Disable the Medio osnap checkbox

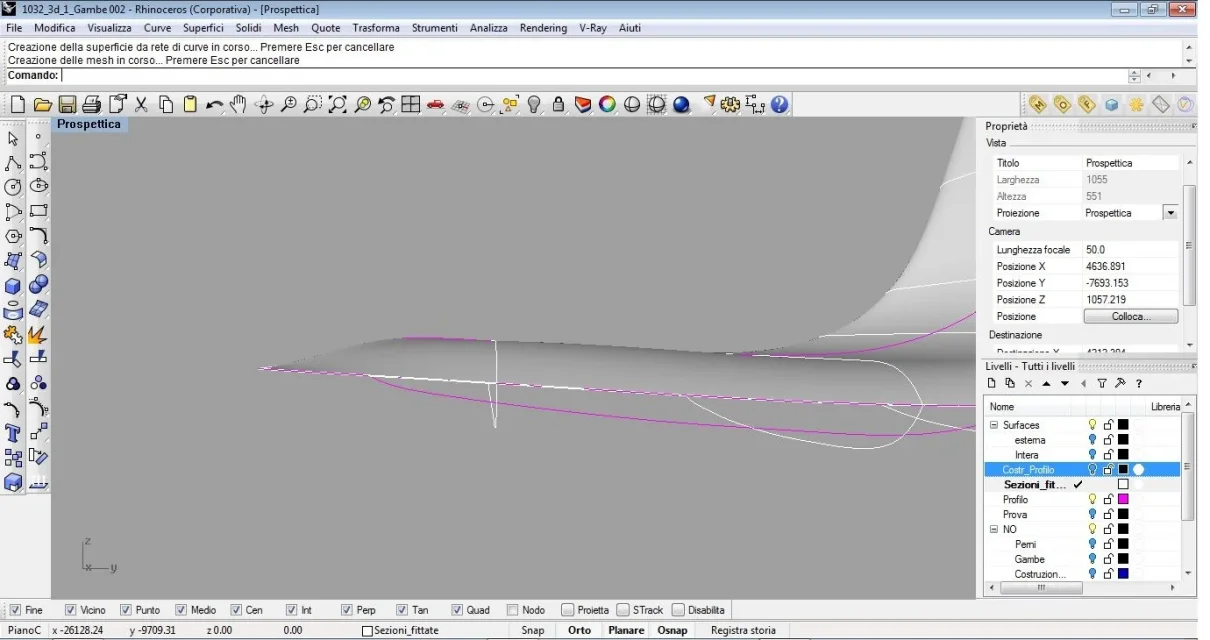tap(181, 610)
